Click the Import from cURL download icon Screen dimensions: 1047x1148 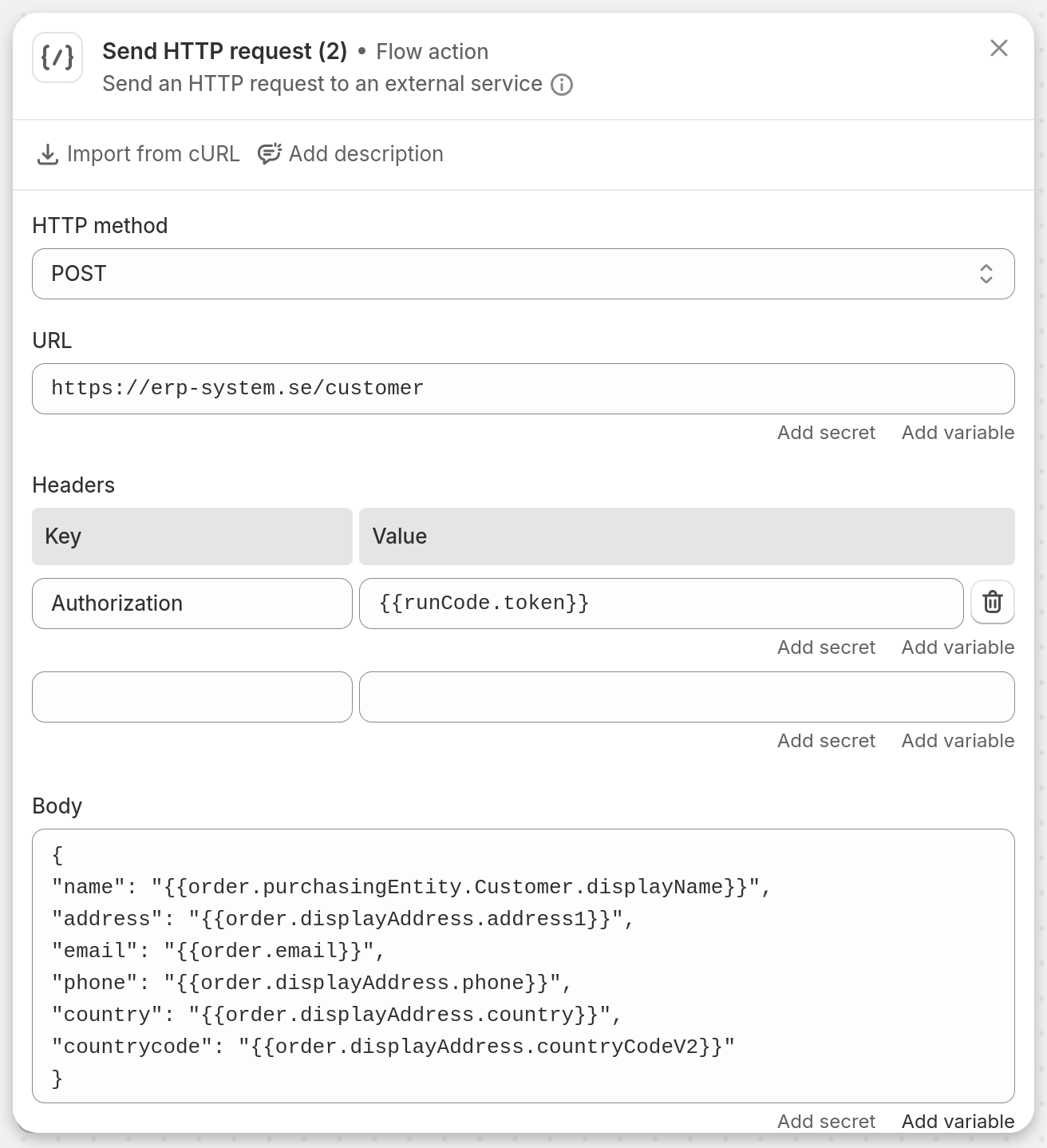tap(48, 153)
